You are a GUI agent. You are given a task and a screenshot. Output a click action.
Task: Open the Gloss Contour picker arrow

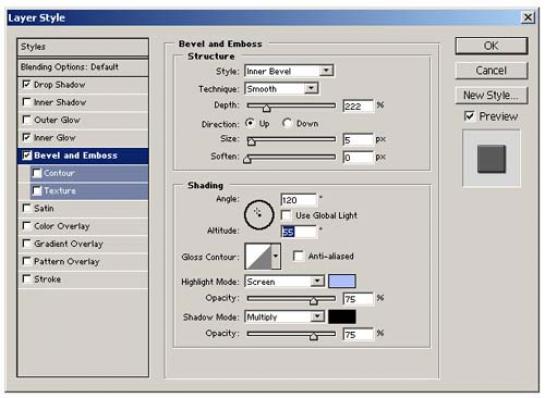(x=276, y=257)
